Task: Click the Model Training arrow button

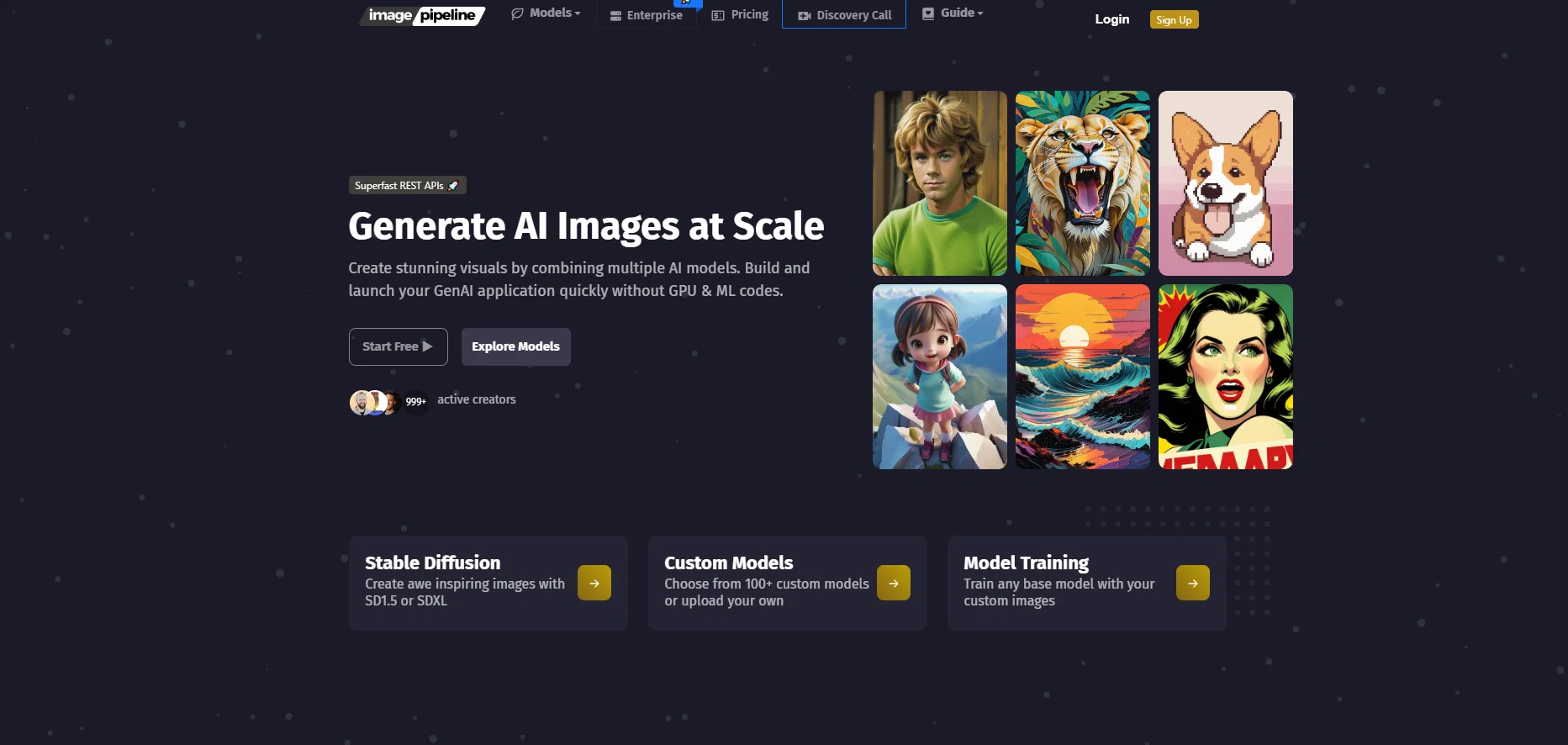Action: click(x=1193, y=583)
